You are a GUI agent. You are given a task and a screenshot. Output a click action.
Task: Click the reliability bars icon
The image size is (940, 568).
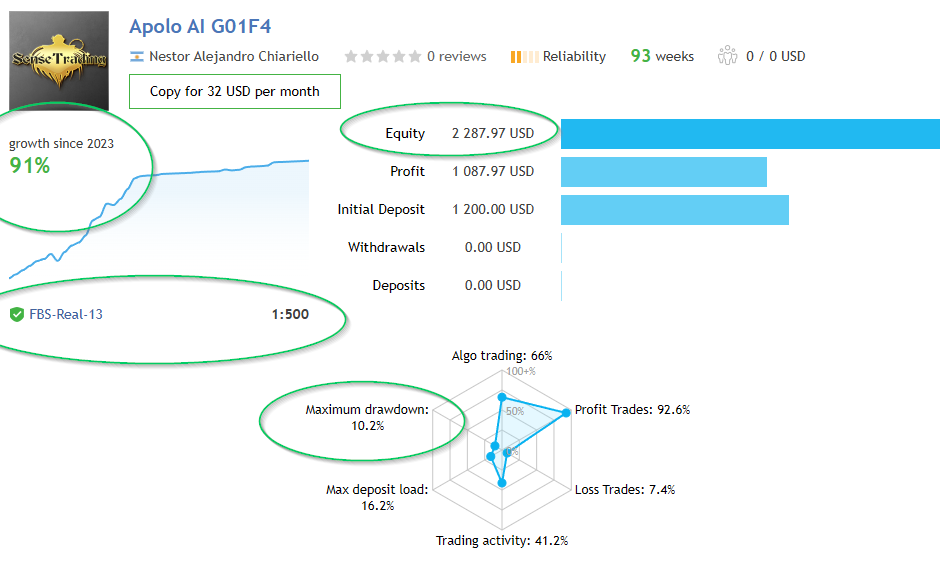pos(523,57)
